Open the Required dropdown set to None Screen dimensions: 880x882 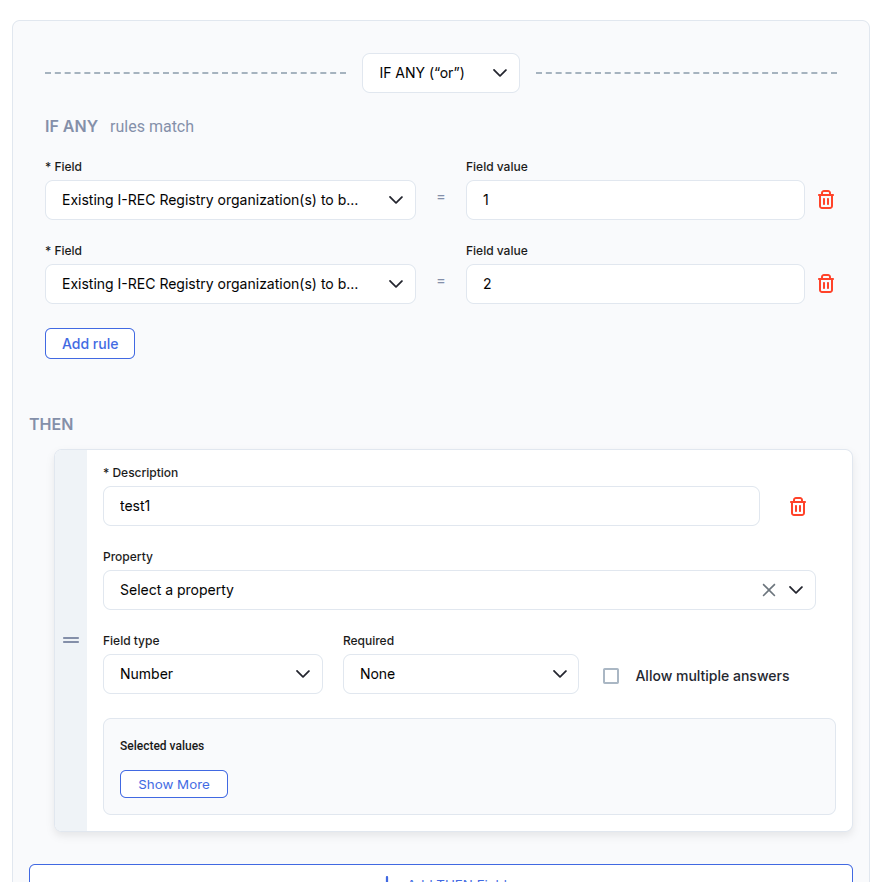(460, 674)
